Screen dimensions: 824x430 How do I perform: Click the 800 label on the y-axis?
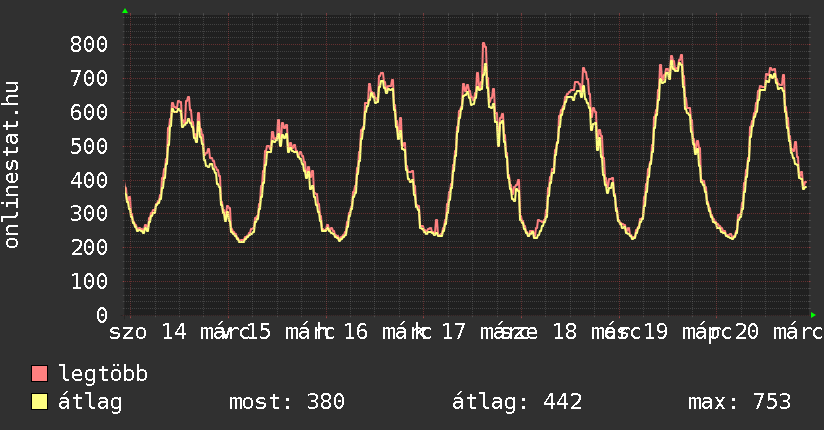pos(89,44)
